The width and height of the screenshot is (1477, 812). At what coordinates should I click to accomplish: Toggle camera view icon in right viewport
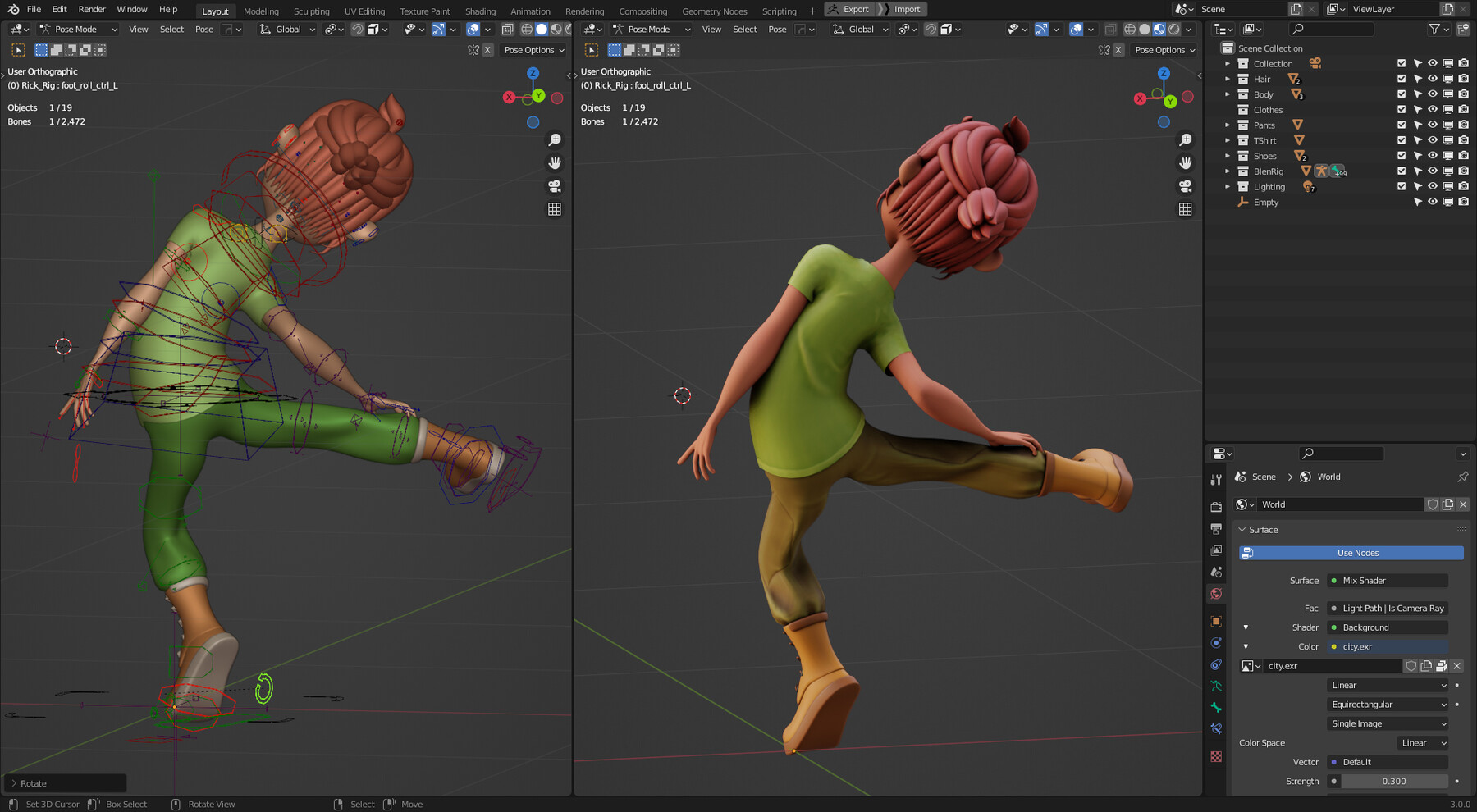click(x=1186, y=186)
